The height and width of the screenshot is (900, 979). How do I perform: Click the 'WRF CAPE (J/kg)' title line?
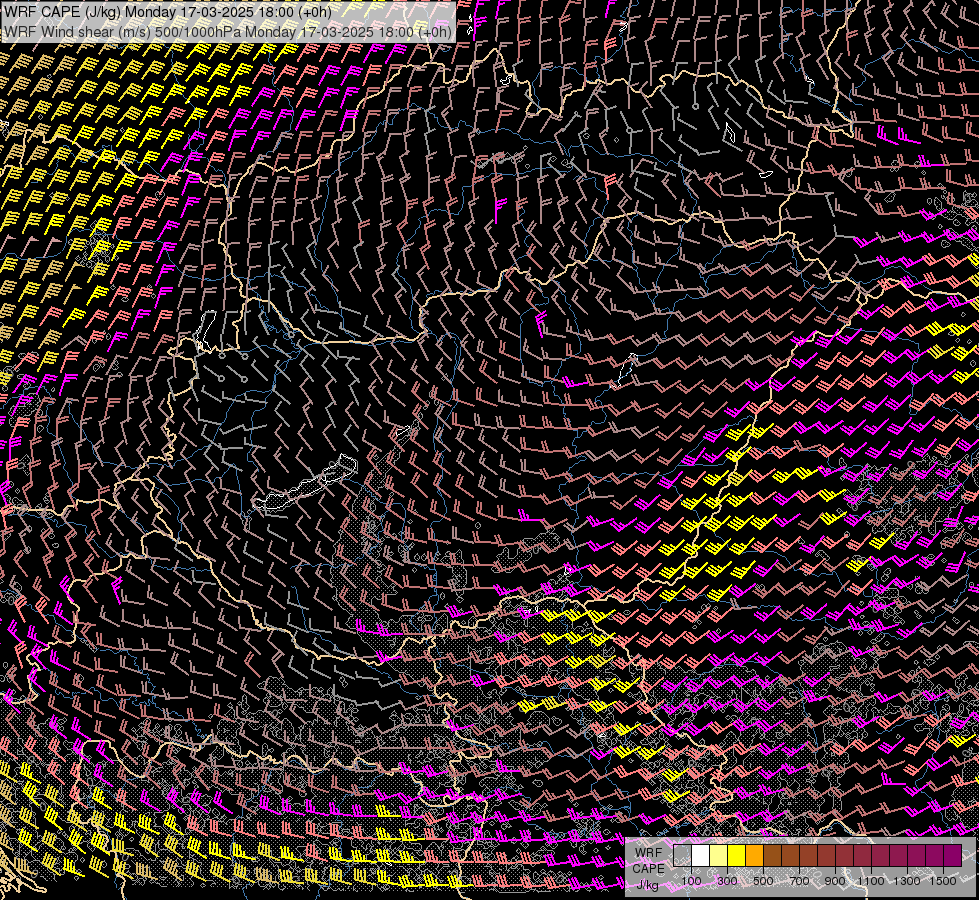pyautogui.click(x=167, y=12)
